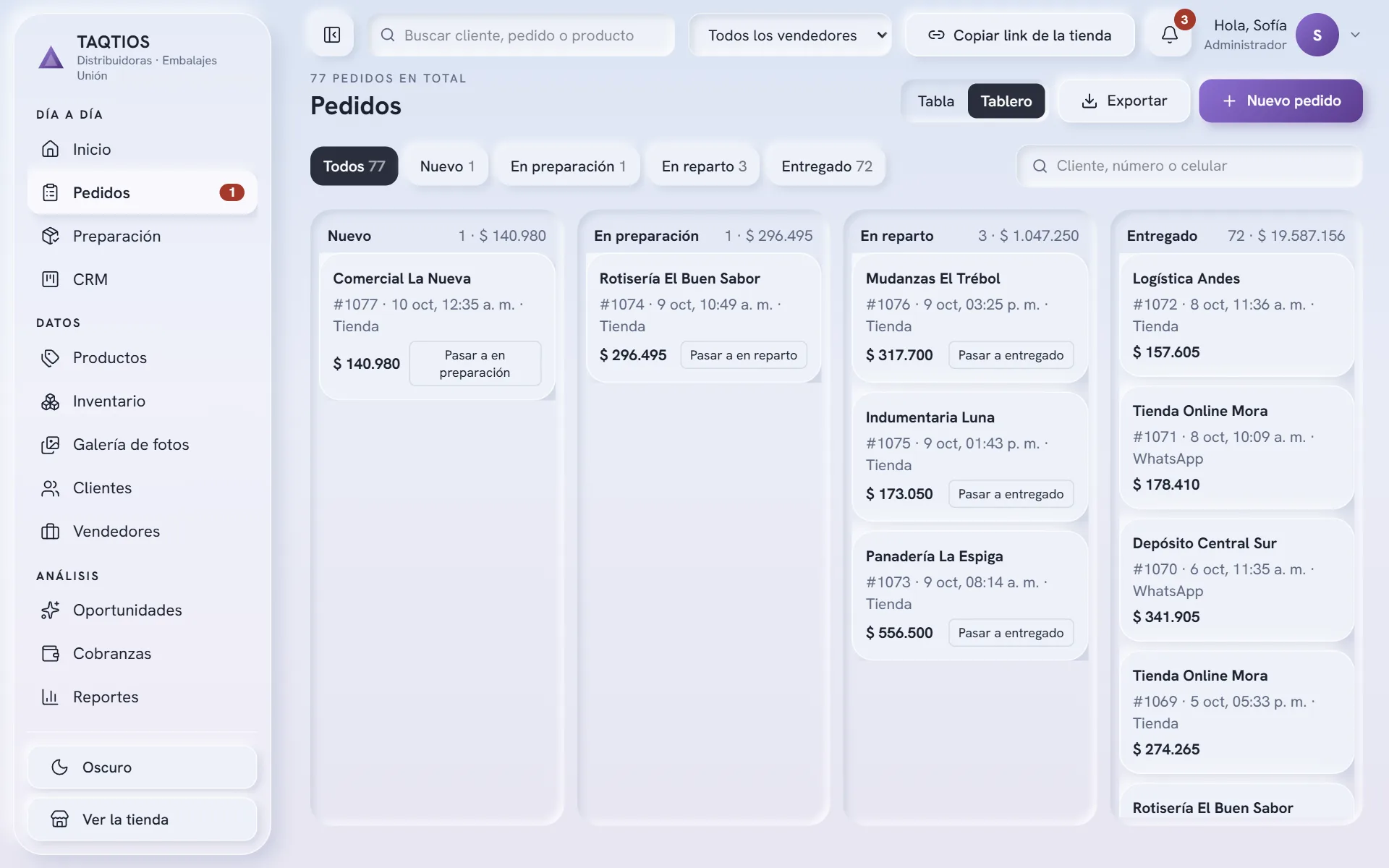Screen dimensions: 1389x868
Task: Open Inventario in the sidebar
Action: tap(143, 401)
